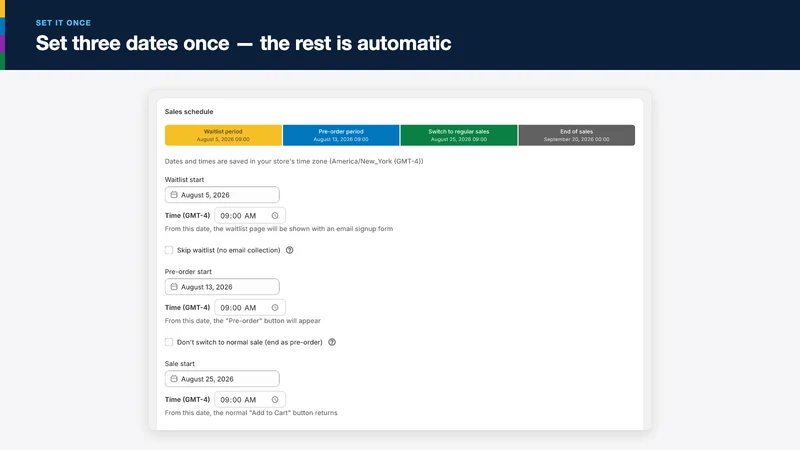Click the "Add to Cart" button returns text

pos(251,413)
